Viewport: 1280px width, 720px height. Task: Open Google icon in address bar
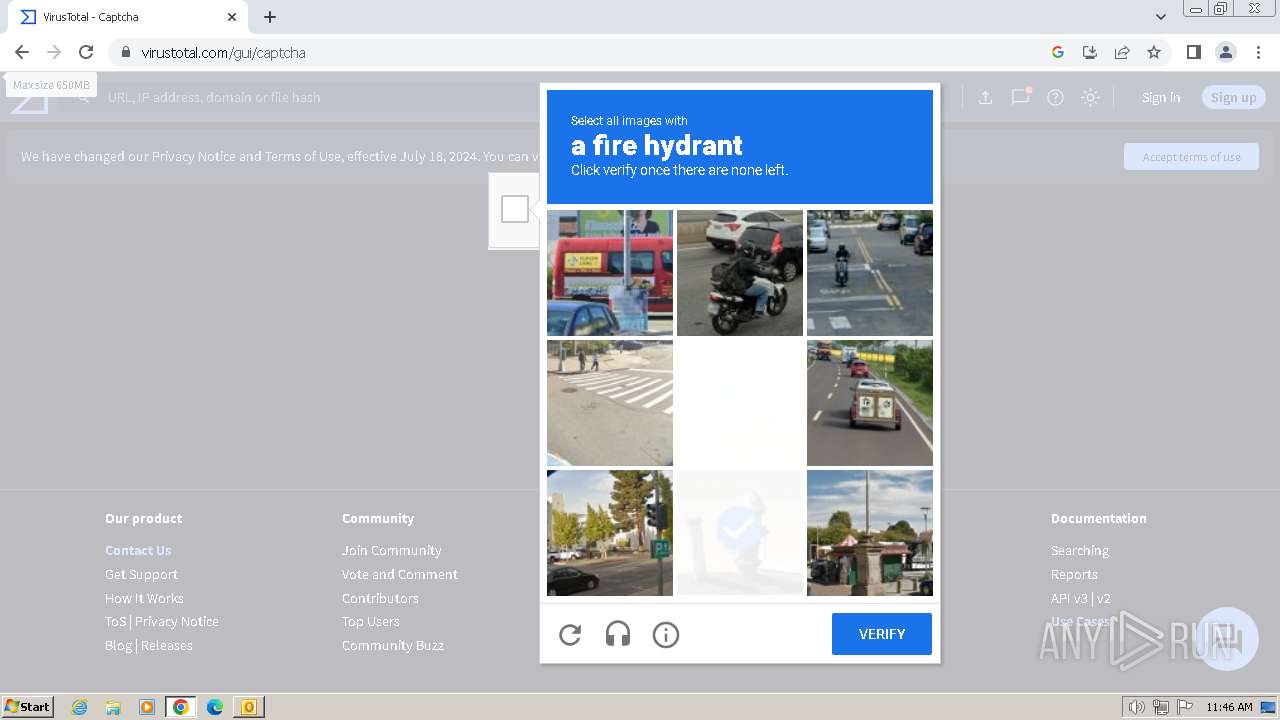[x=1058, y=52]
